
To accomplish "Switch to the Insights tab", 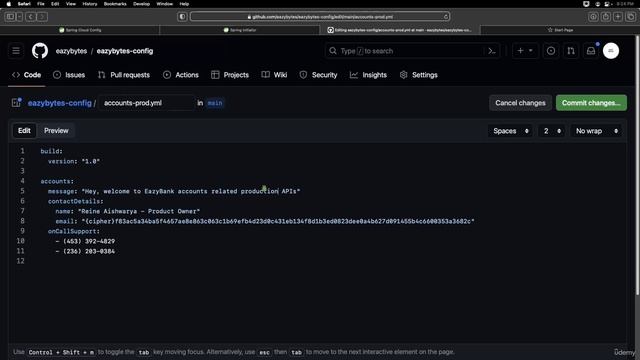I will pos(368,75).
